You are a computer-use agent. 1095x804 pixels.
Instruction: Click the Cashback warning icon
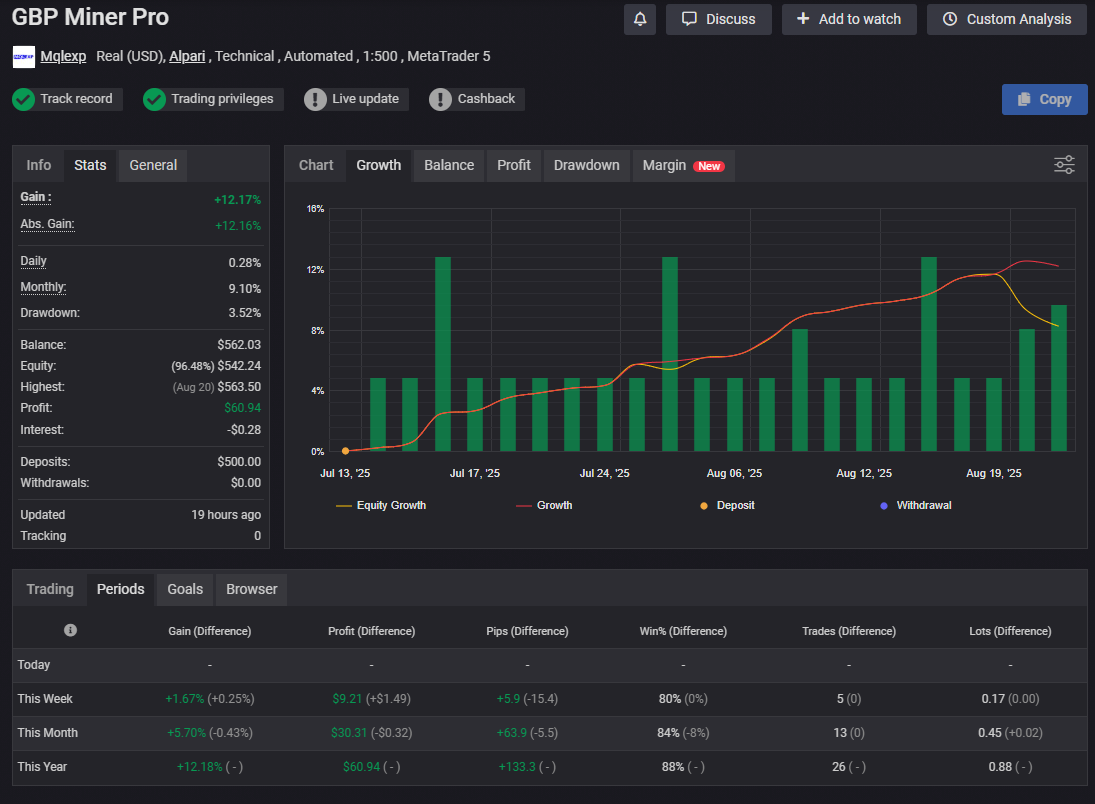[x=441, y=99]
